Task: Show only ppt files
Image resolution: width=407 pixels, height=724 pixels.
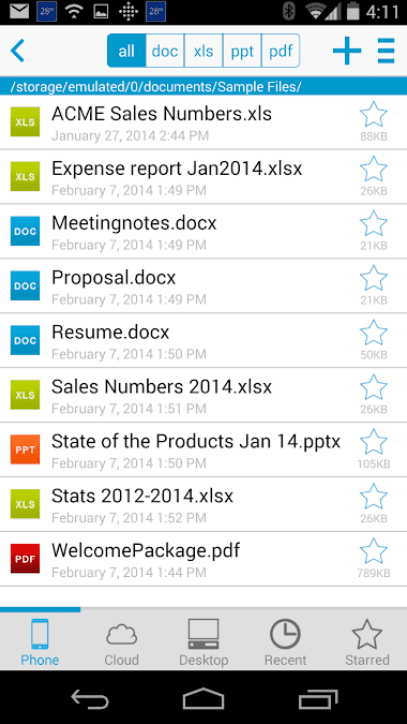Action: [x=242, y=50]
